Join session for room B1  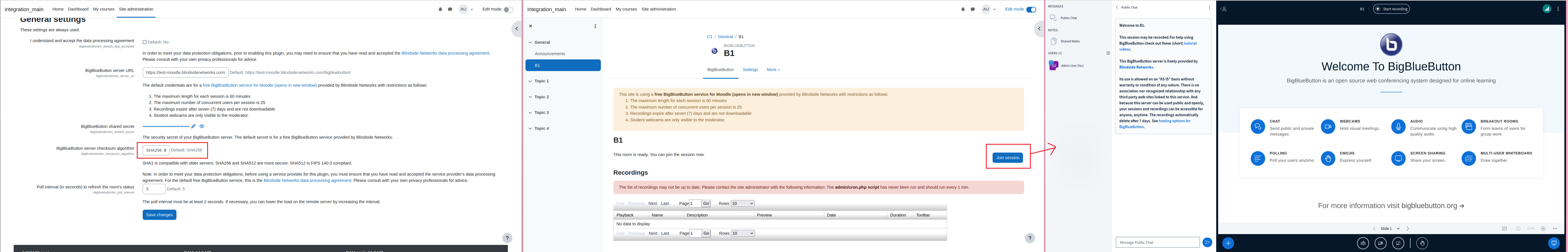1008,158
